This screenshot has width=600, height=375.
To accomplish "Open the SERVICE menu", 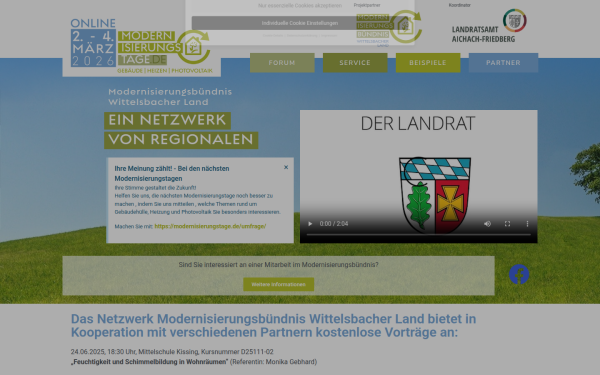I will click(355, 63).
